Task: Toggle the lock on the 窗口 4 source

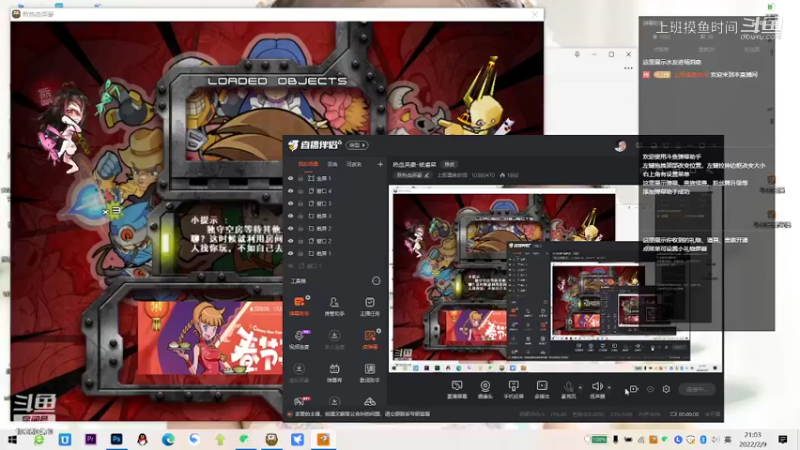Action: pos(301,191)
